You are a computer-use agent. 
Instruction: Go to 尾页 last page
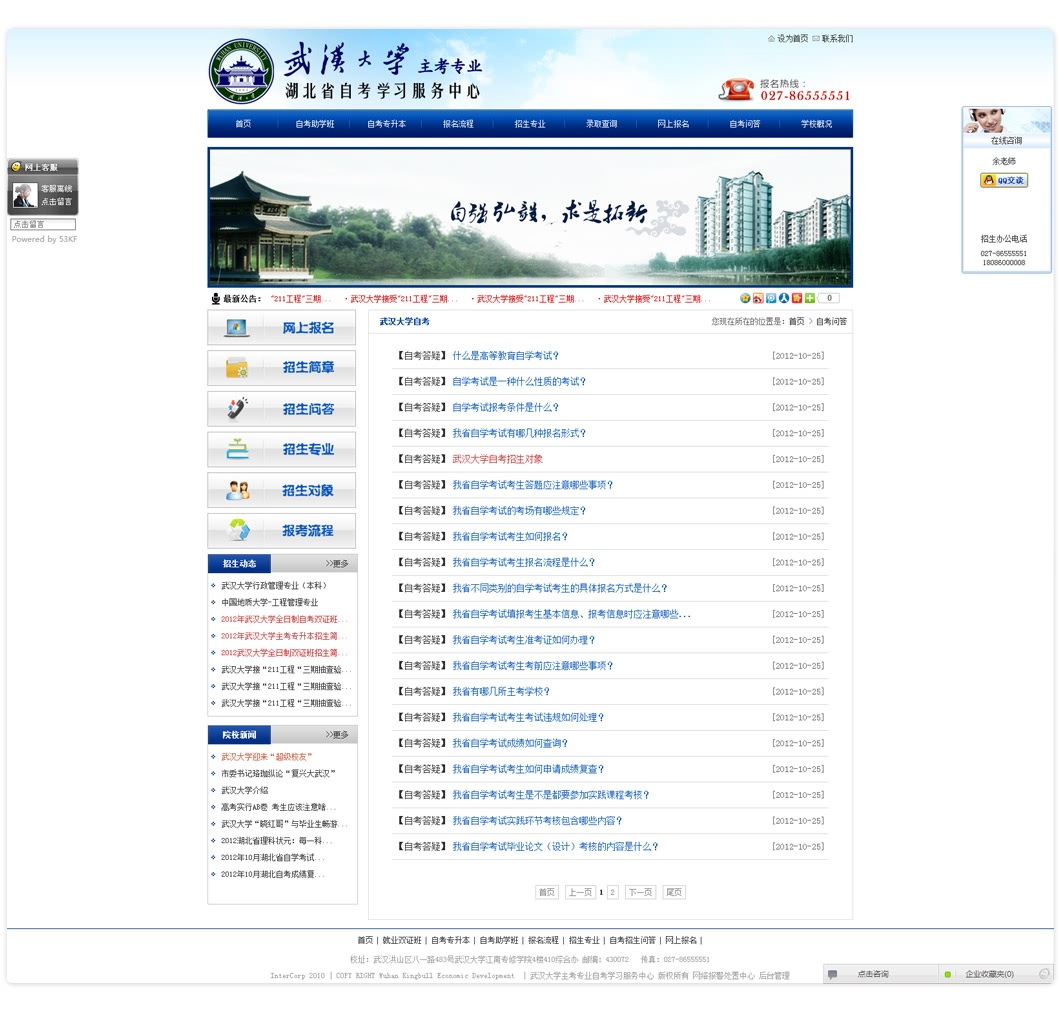pyautogui.click(x=674, y=892)
